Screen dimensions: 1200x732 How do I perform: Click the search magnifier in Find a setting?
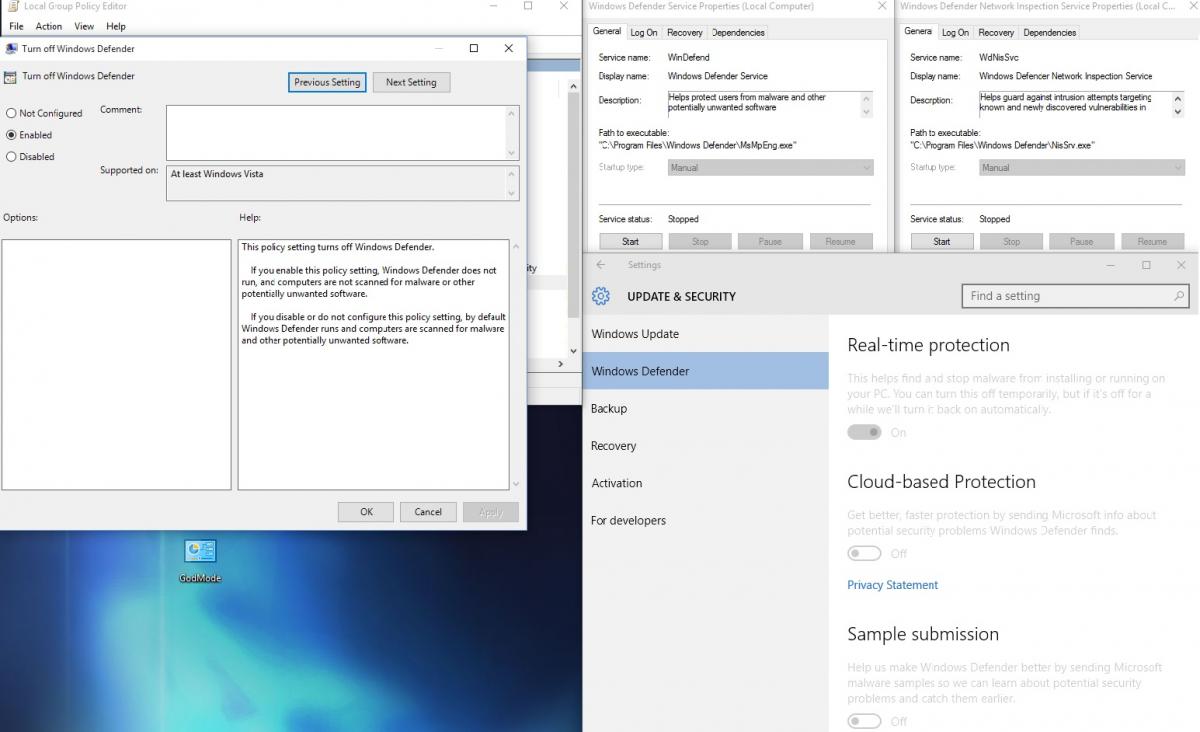tap(1179, 296)
